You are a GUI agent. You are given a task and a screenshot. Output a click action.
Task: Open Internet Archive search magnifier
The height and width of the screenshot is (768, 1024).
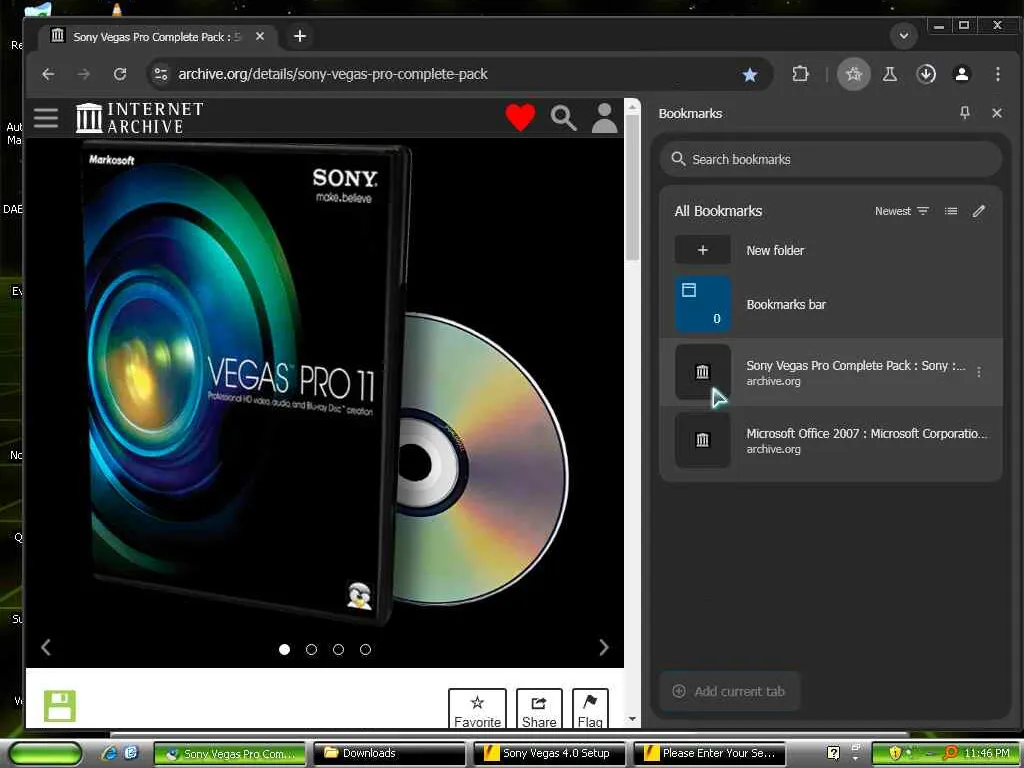563,118
